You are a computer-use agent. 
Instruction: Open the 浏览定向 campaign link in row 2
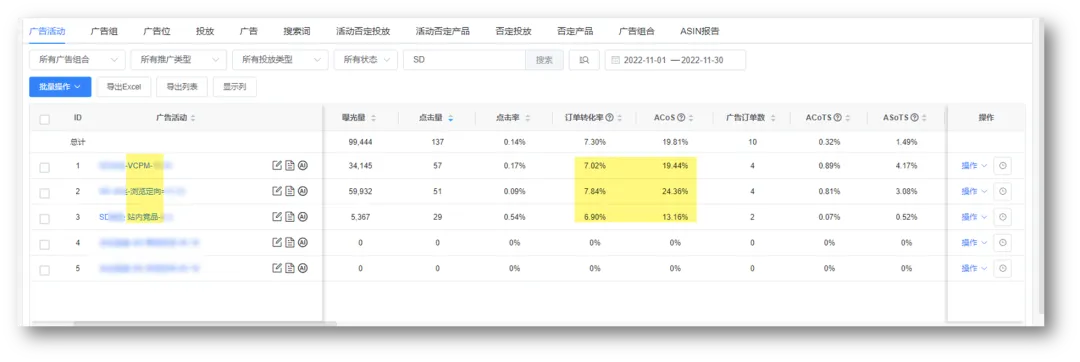tap(144, 191)
